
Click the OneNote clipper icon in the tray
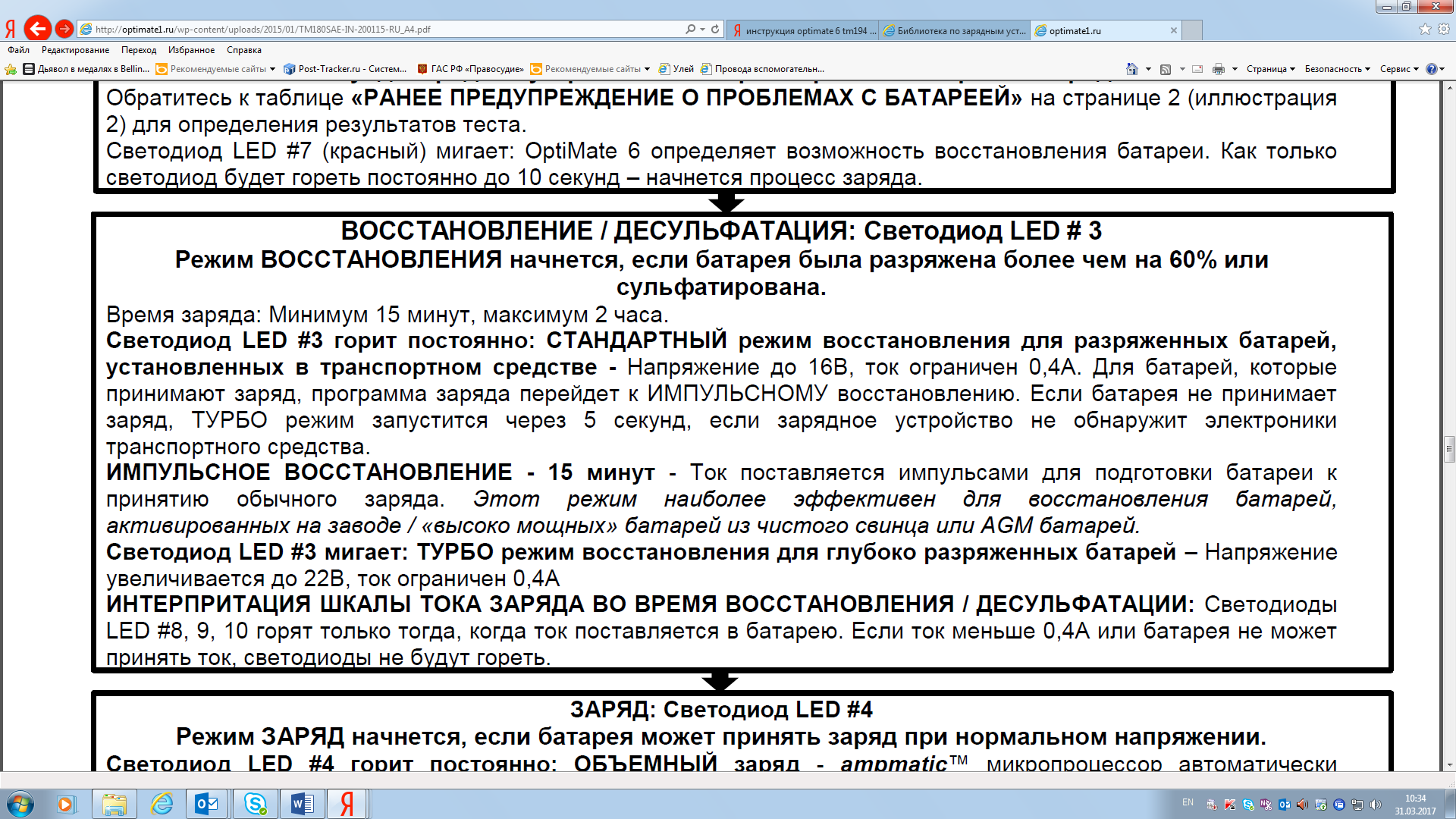click(x=1266, y=805)
